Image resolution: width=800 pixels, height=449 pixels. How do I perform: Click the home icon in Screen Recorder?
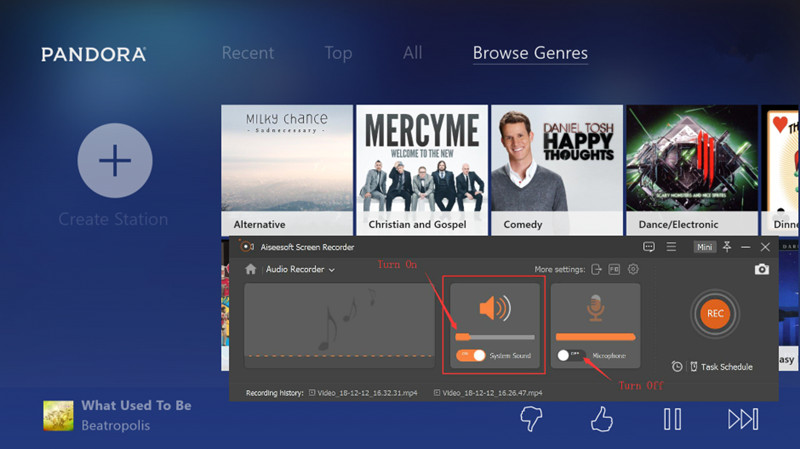click(251, 269)
